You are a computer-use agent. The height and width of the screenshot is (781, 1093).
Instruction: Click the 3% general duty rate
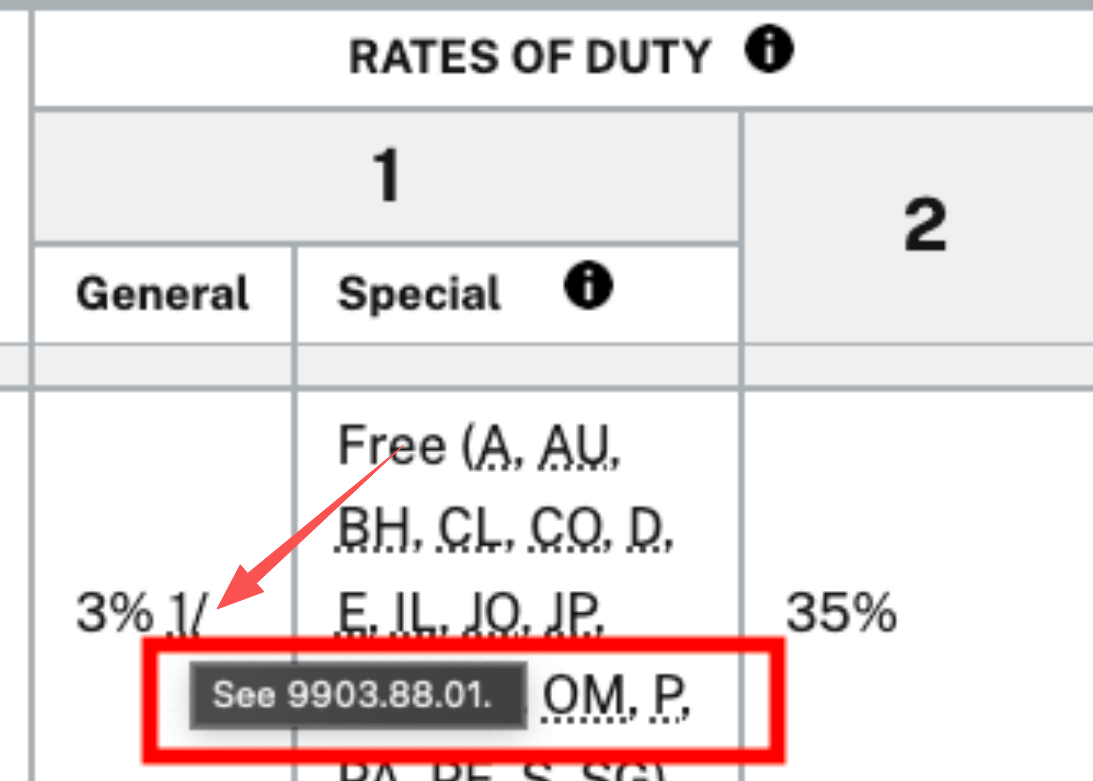click(111, 613)
